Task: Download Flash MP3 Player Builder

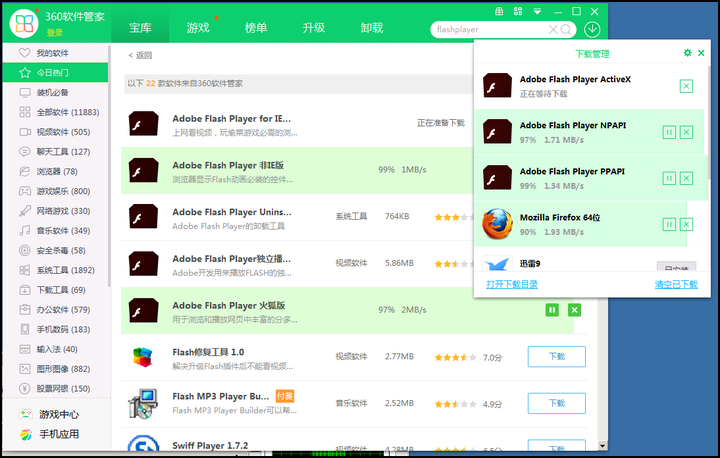Action: click(557, 403)
